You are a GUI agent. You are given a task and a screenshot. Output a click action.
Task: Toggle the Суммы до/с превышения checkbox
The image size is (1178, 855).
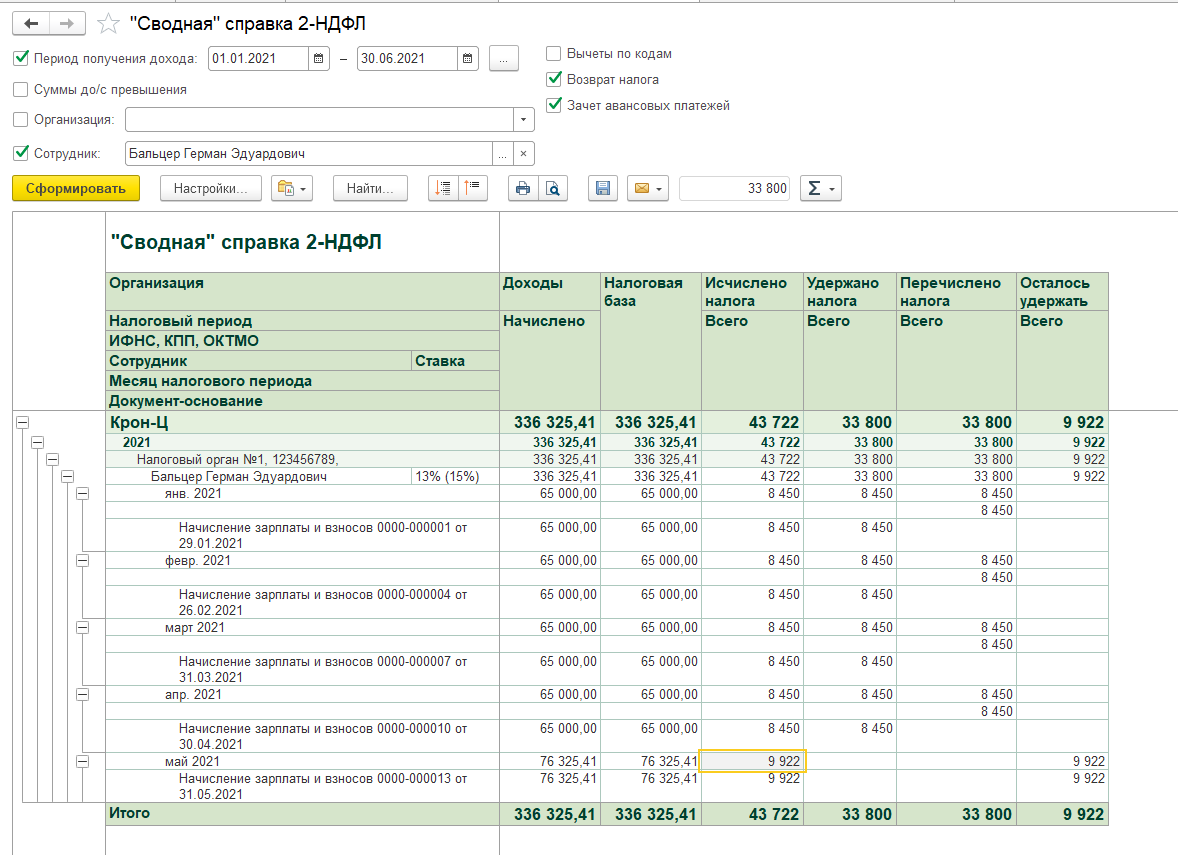coord(21,90)
